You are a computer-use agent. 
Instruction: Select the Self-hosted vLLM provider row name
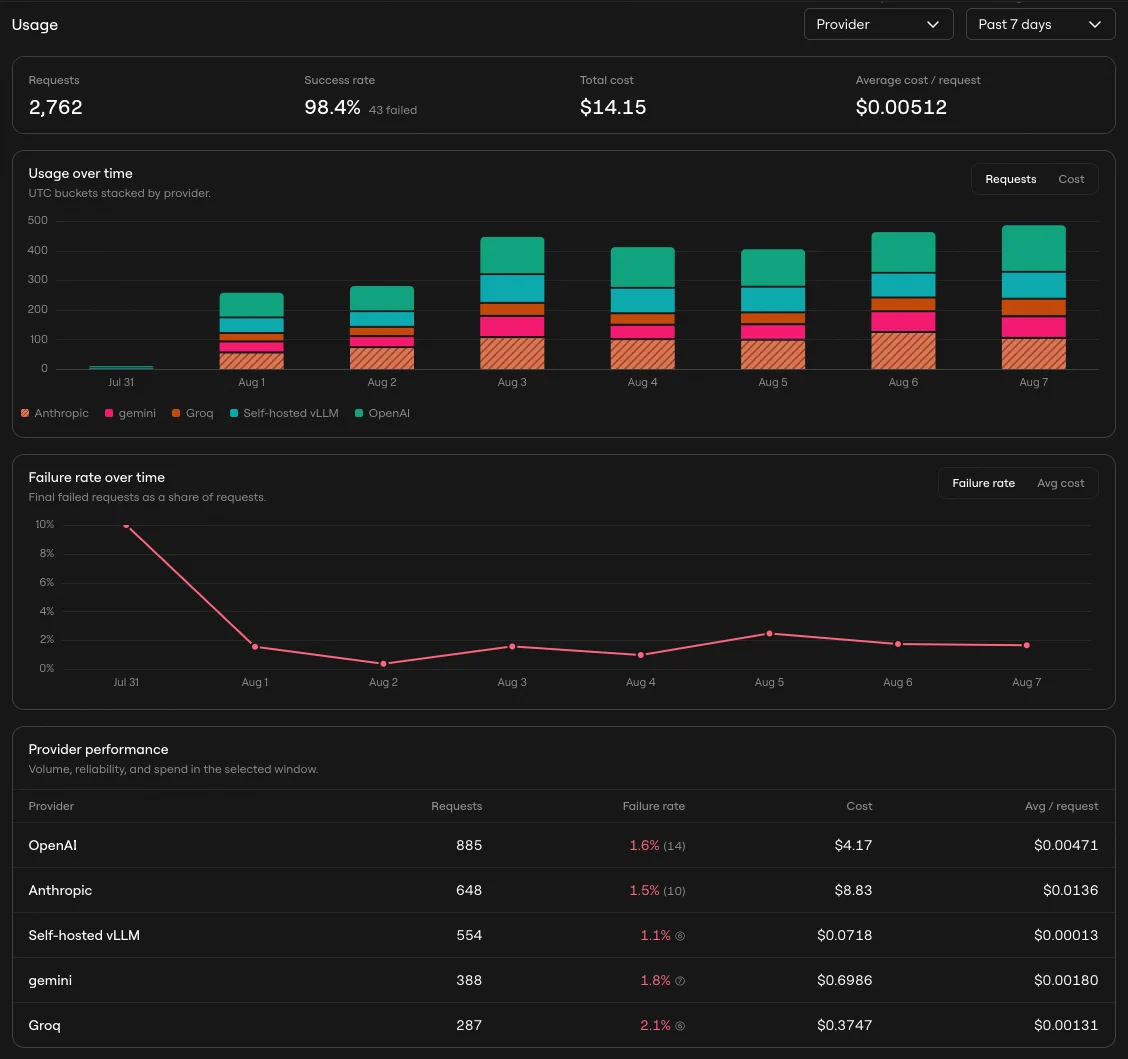tap(84, 935)
